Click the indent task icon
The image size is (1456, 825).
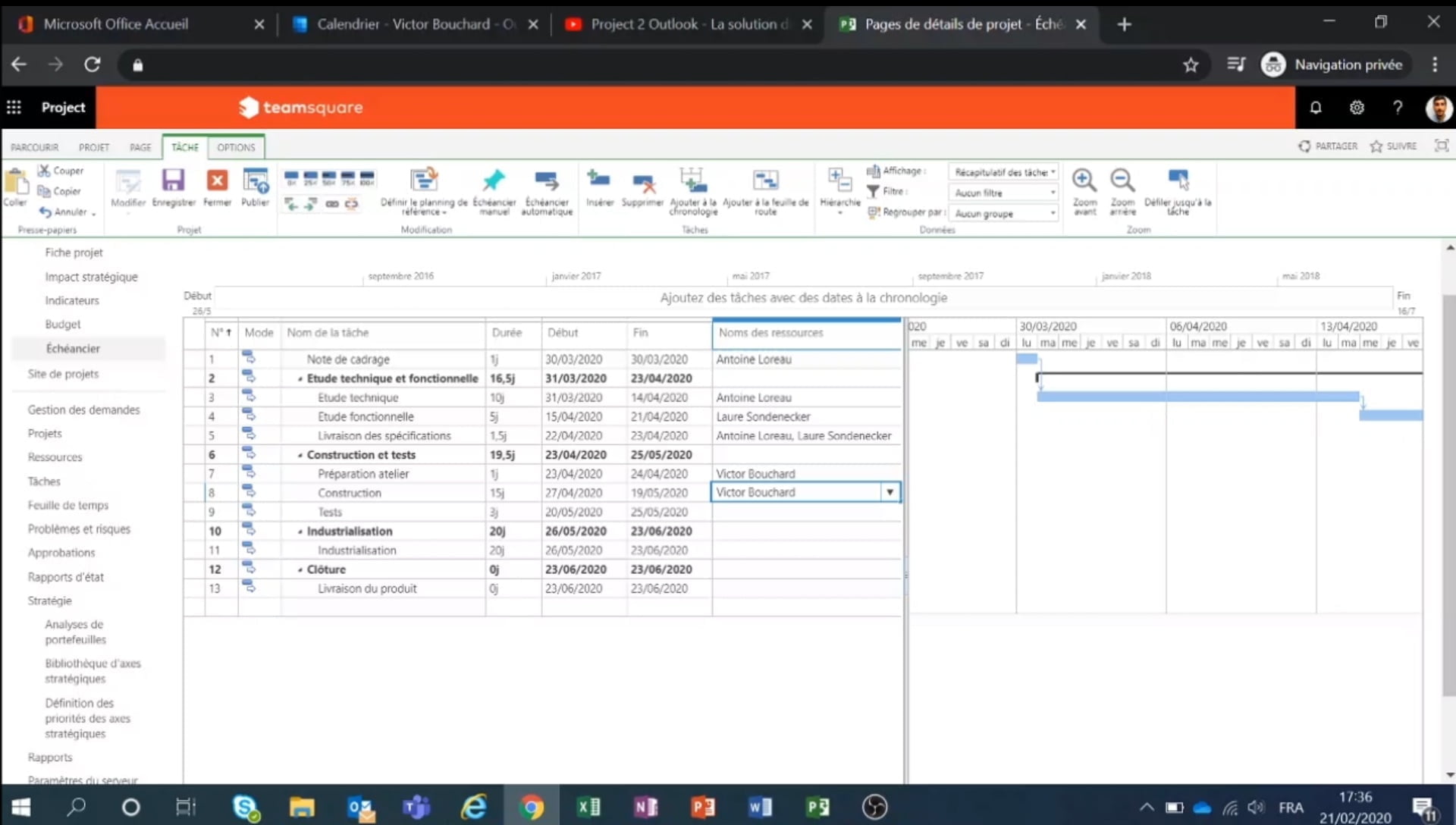click(311, 204)
